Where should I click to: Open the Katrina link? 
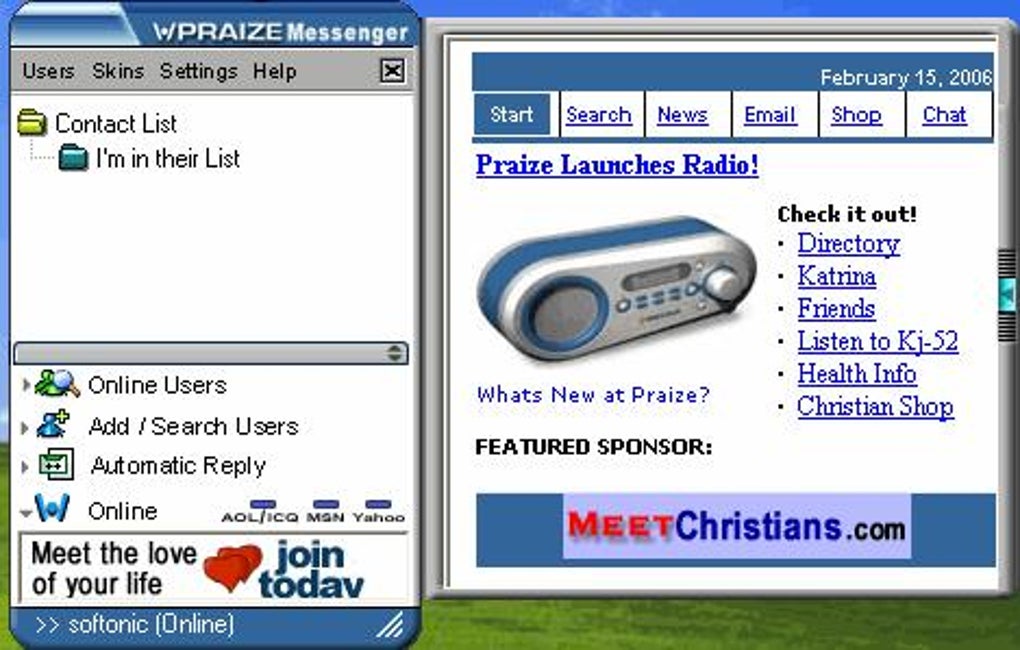click(x=836, y=276)
